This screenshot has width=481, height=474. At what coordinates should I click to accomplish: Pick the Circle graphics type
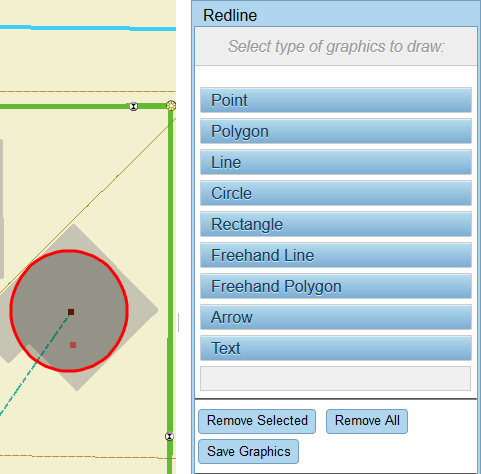tap(336, 193)
